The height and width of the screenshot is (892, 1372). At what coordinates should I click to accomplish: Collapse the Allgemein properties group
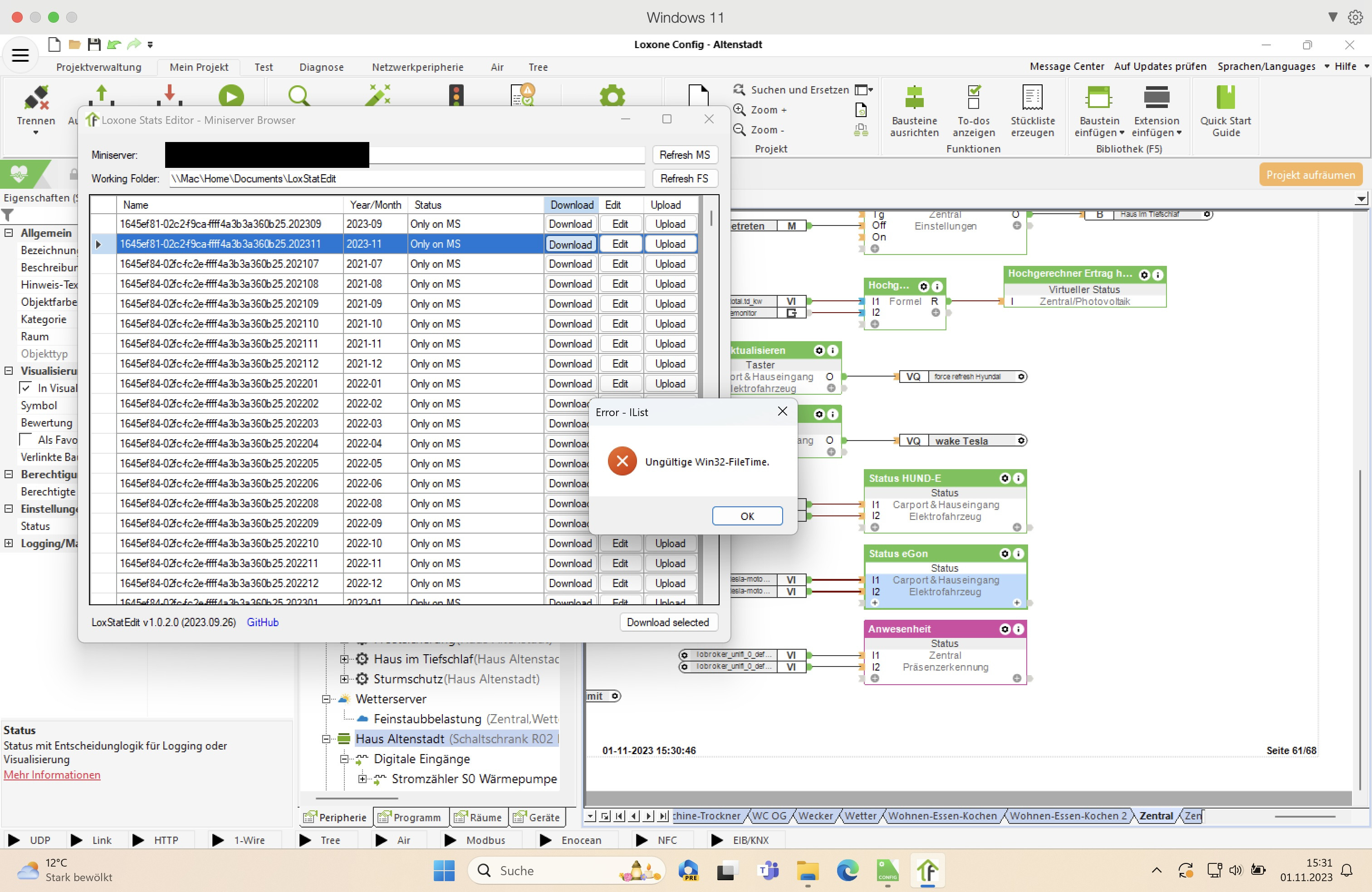point(9,233)
